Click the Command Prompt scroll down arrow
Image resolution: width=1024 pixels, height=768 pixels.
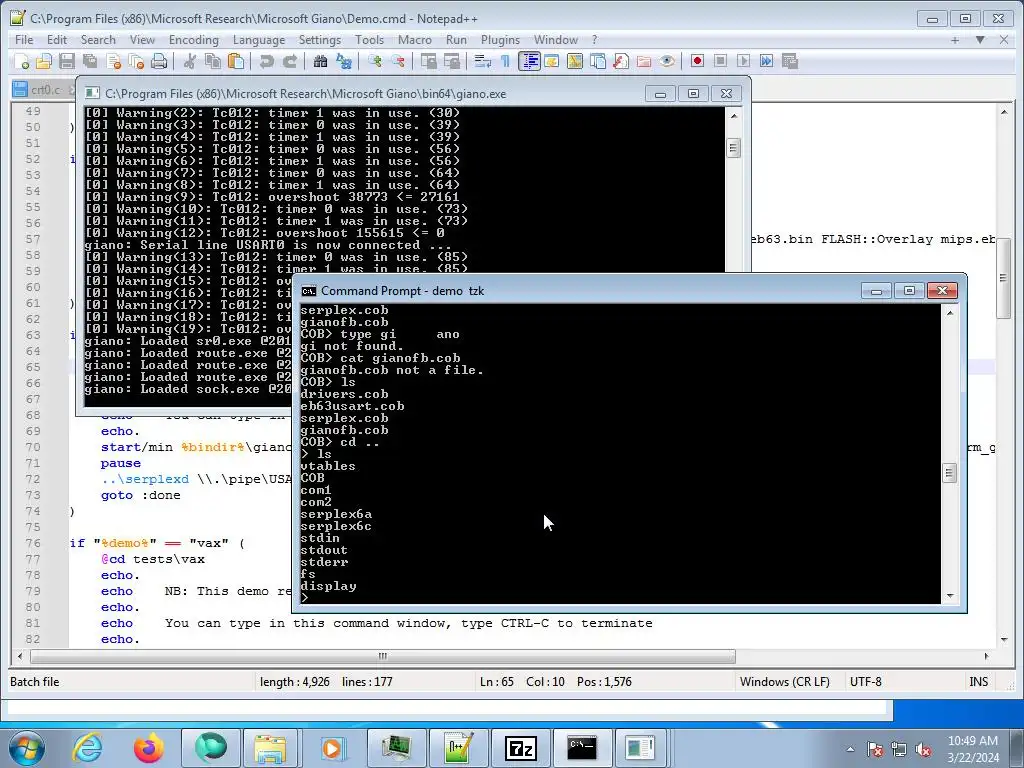[950, 596]
